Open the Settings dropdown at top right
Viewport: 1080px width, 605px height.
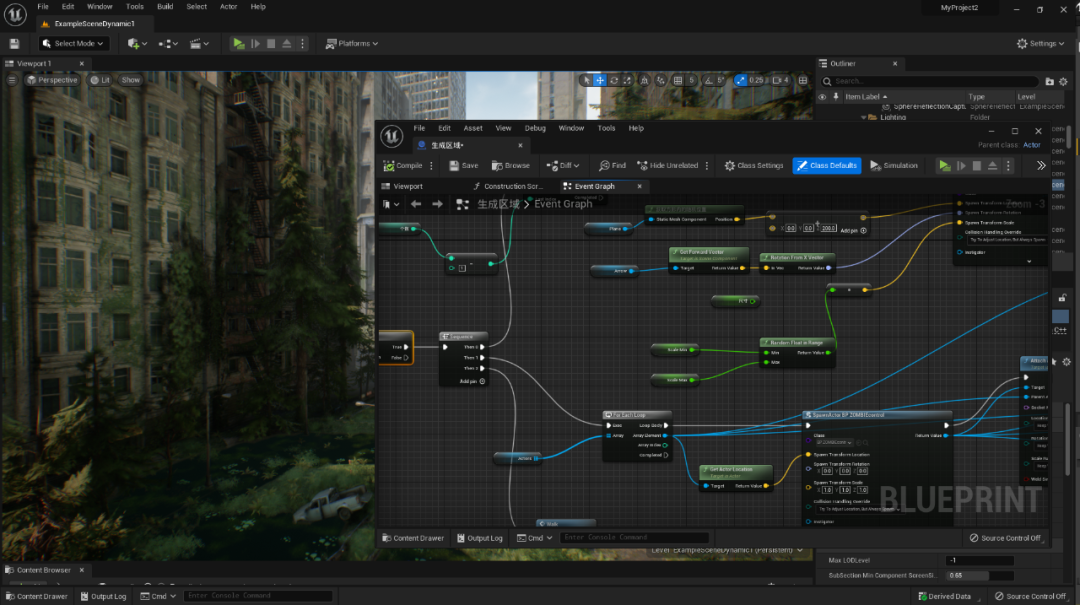pos(1042,44)
